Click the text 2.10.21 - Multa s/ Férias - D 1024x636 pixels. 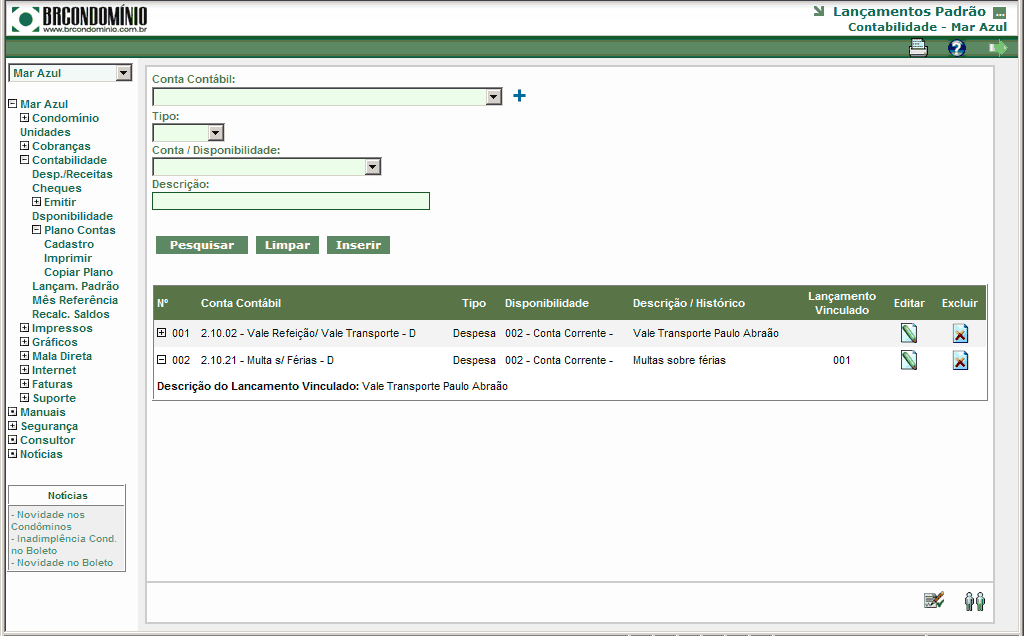(267, 360)
